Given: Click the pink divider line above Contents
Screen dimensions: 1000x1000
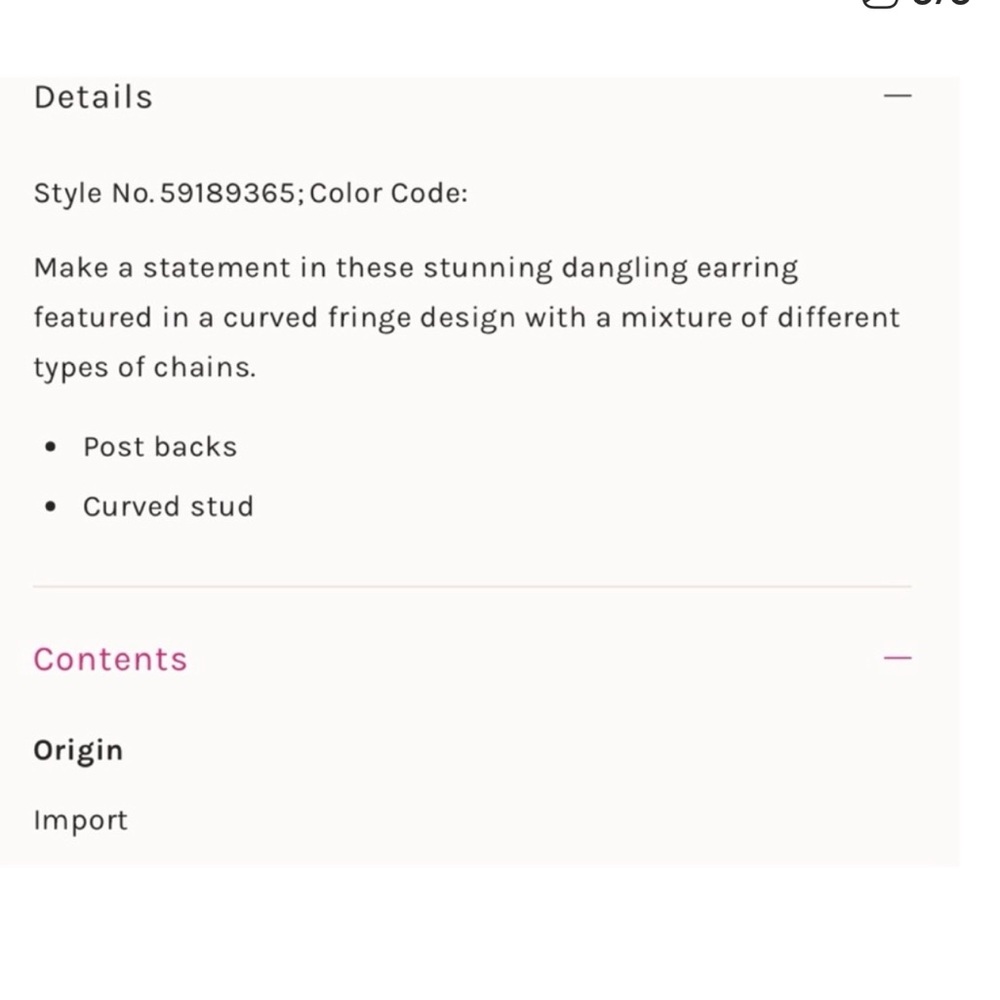Looking at the screenshot, I should 471,587.
